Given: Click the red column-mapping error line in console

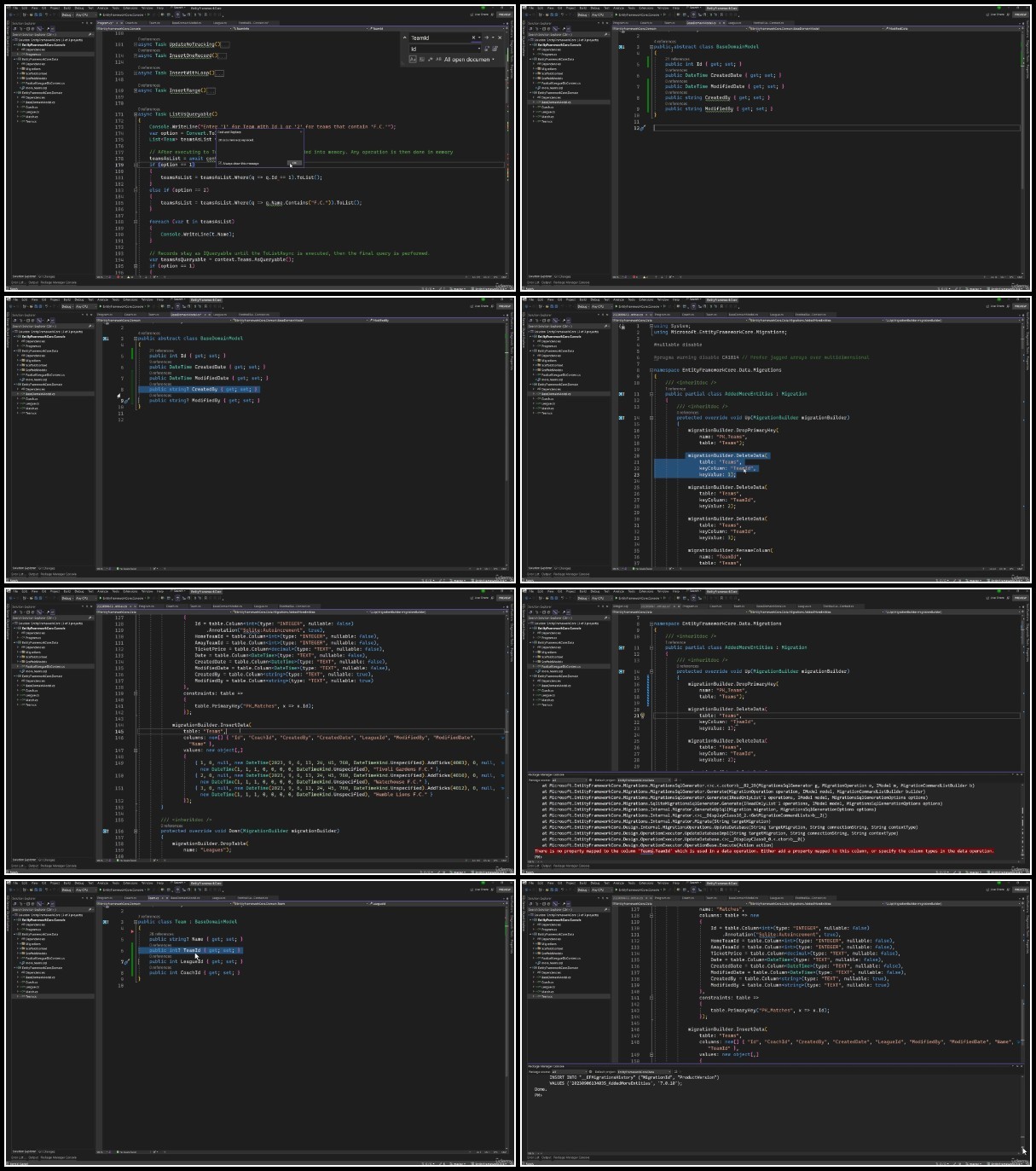Looking at the screenshot, I should tap(764, 850).
